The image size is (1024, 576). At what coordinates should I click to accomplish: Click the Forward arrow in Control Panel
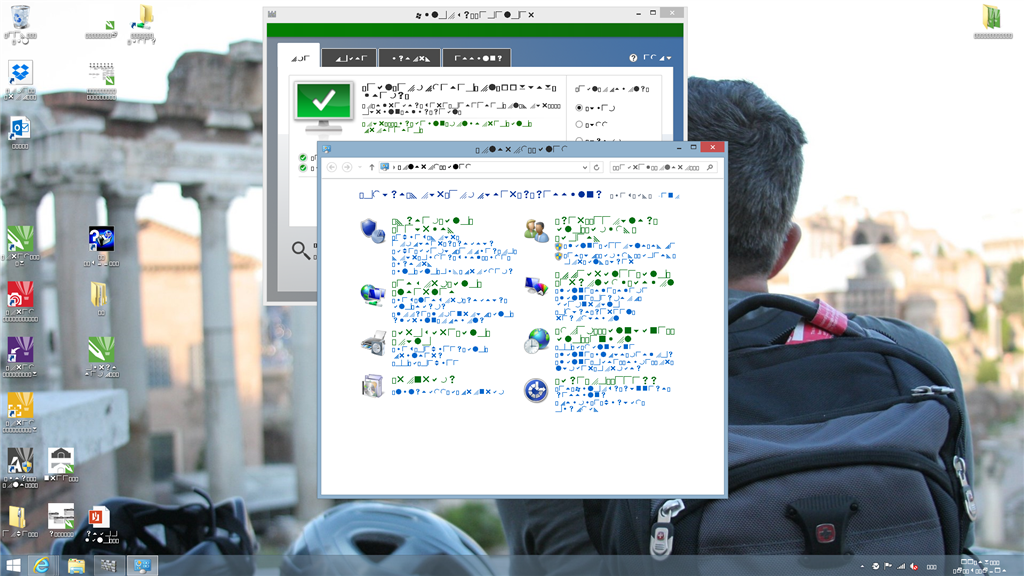click(x=347, y=167)
